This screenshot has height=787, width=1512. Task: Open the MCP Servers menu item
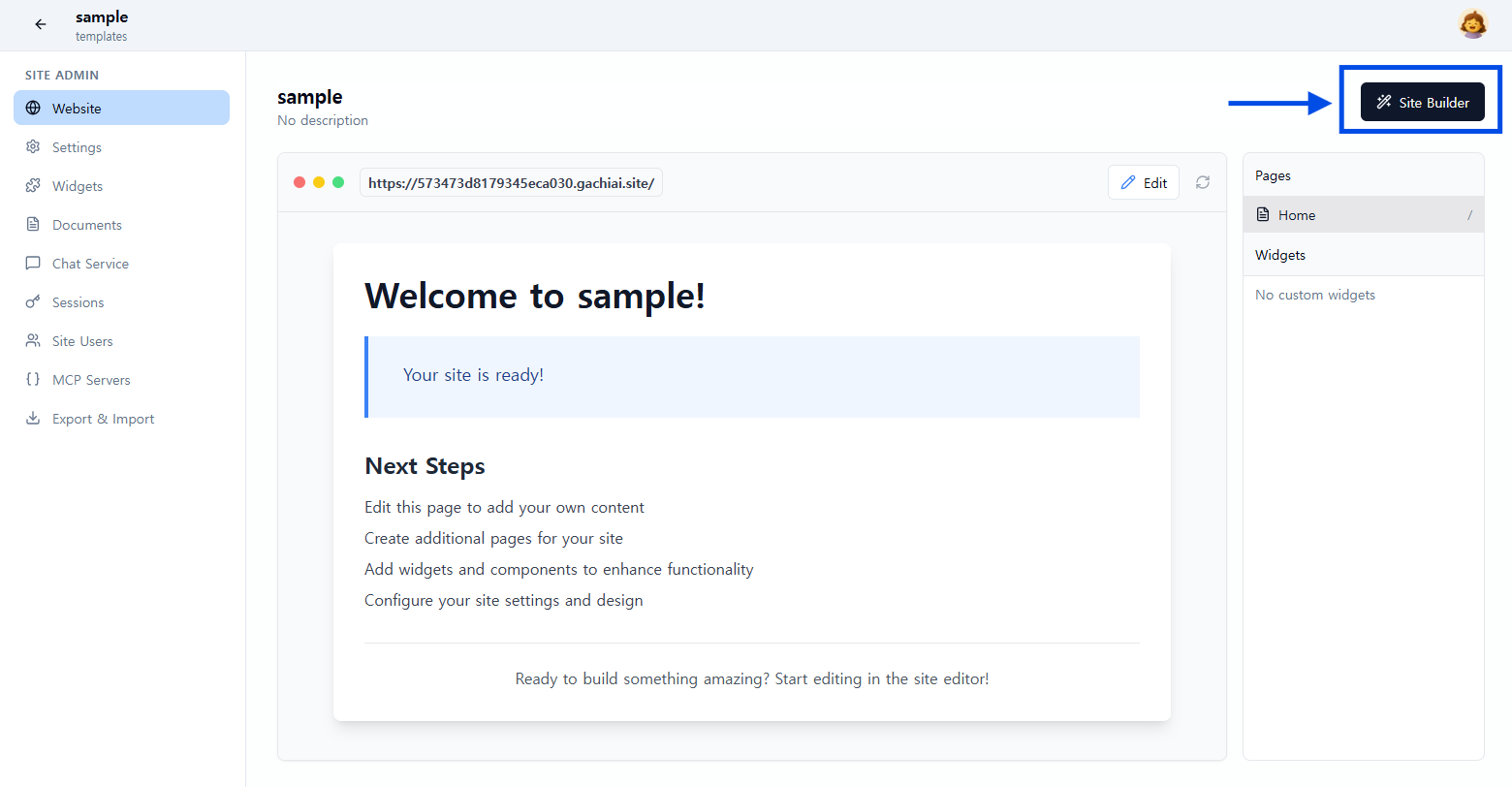point(91,380)
